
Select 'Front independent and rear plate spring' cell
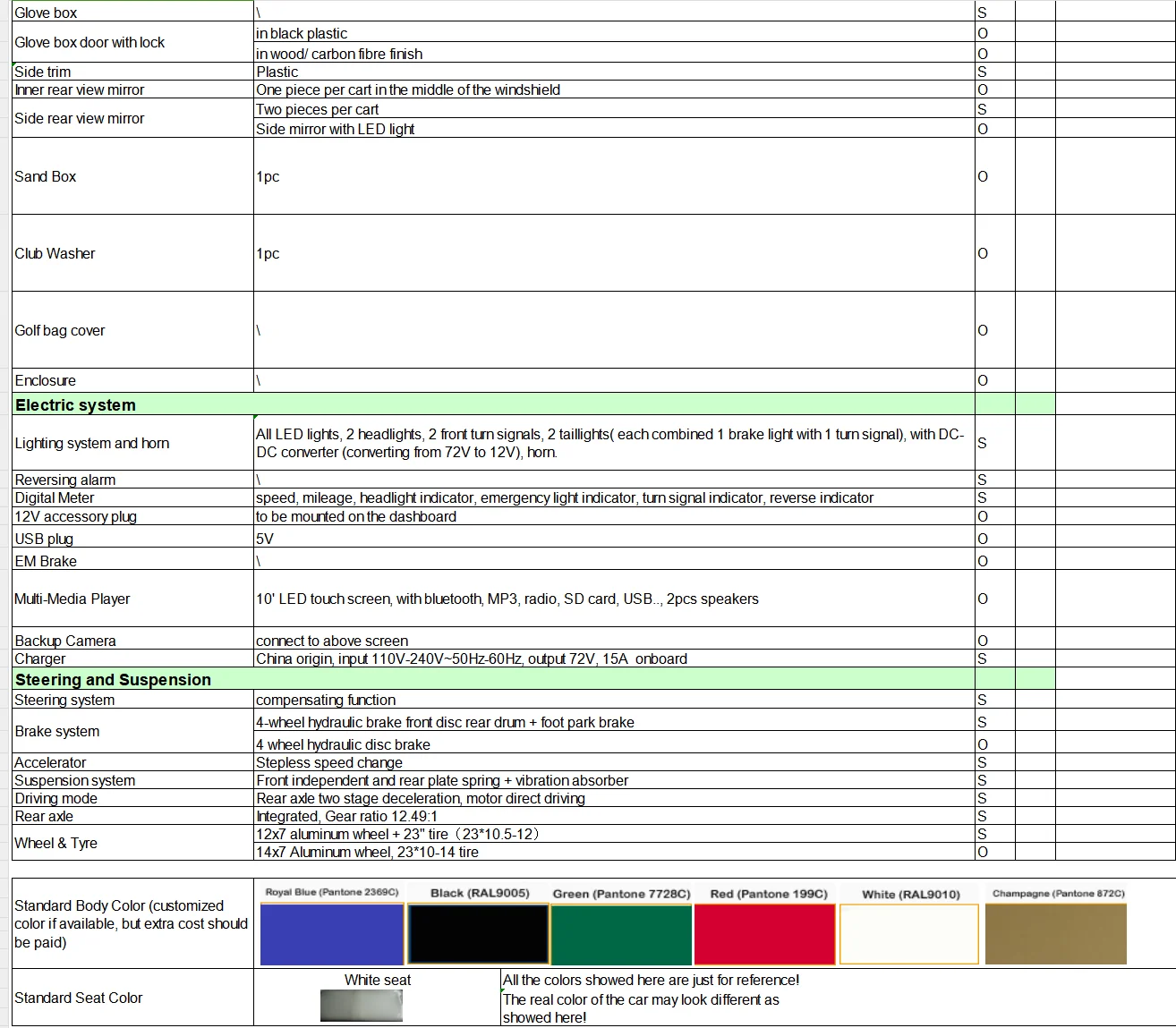pyautogui.click(x=614, y=780)
